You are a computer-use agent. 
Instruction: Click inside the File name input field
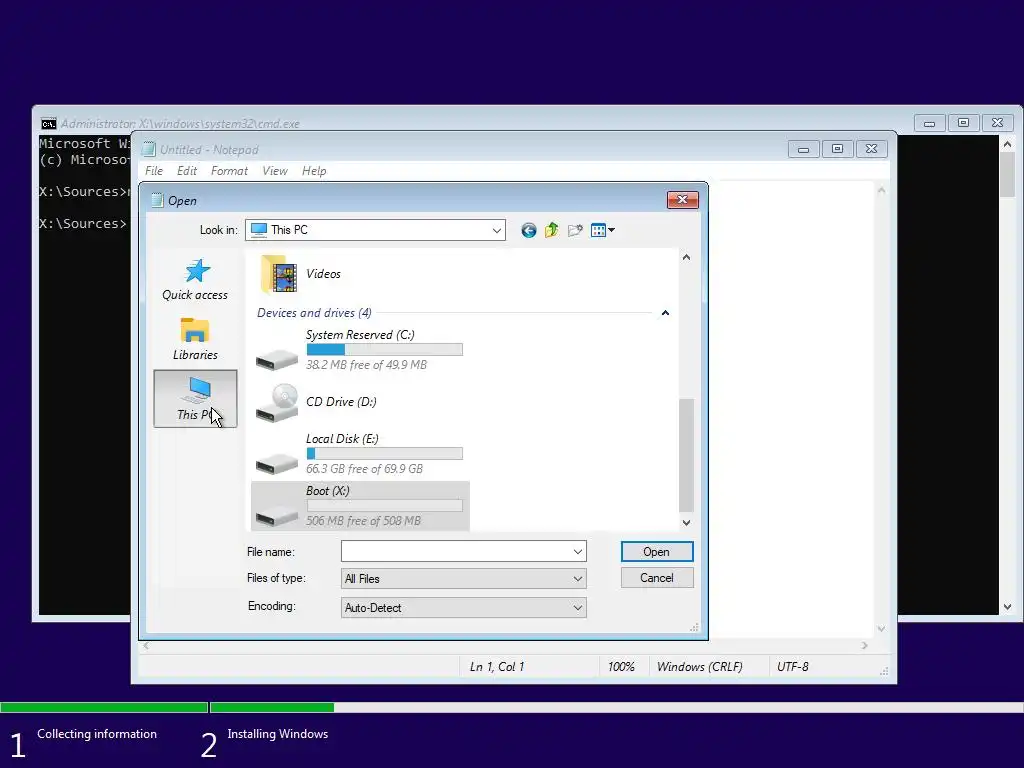coord(456,552)
